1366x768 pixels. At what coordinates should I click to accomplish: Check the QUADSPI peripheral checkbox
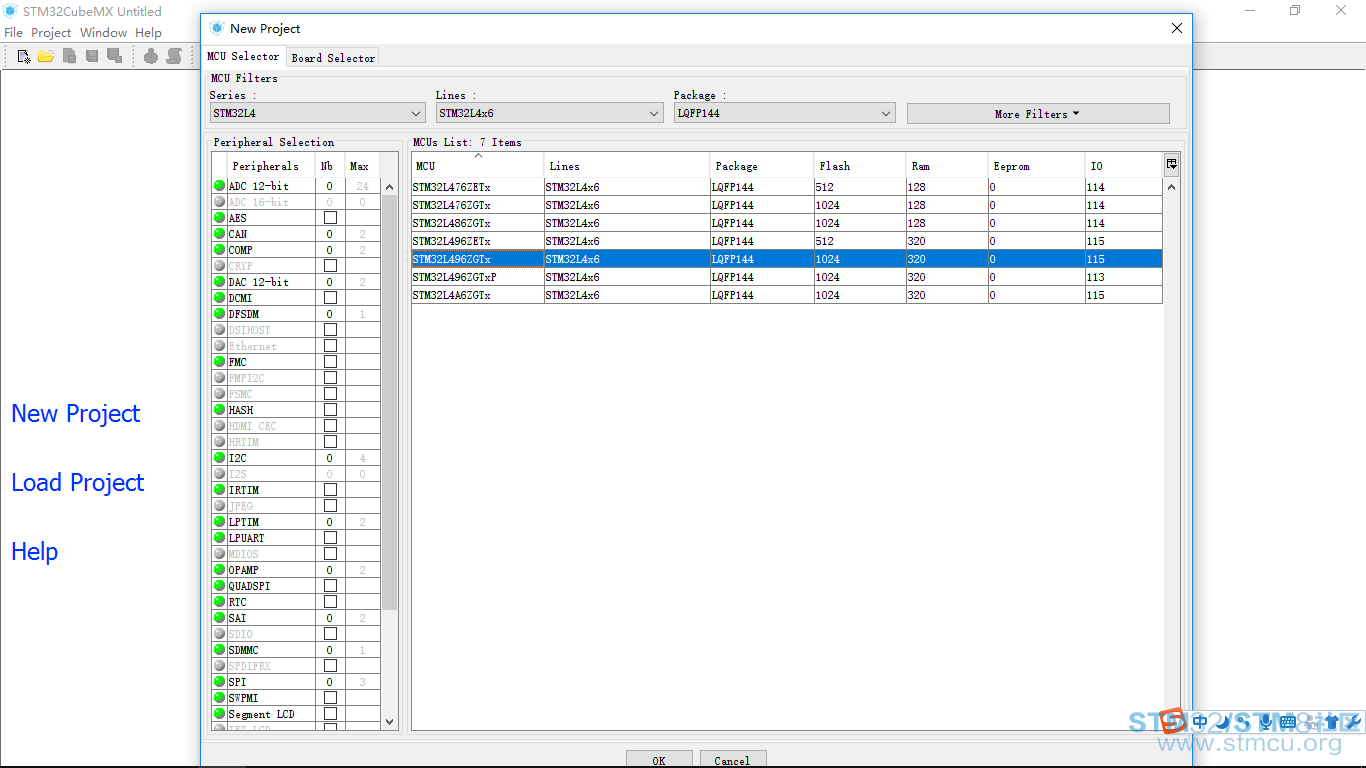click(x=330, y=586)
